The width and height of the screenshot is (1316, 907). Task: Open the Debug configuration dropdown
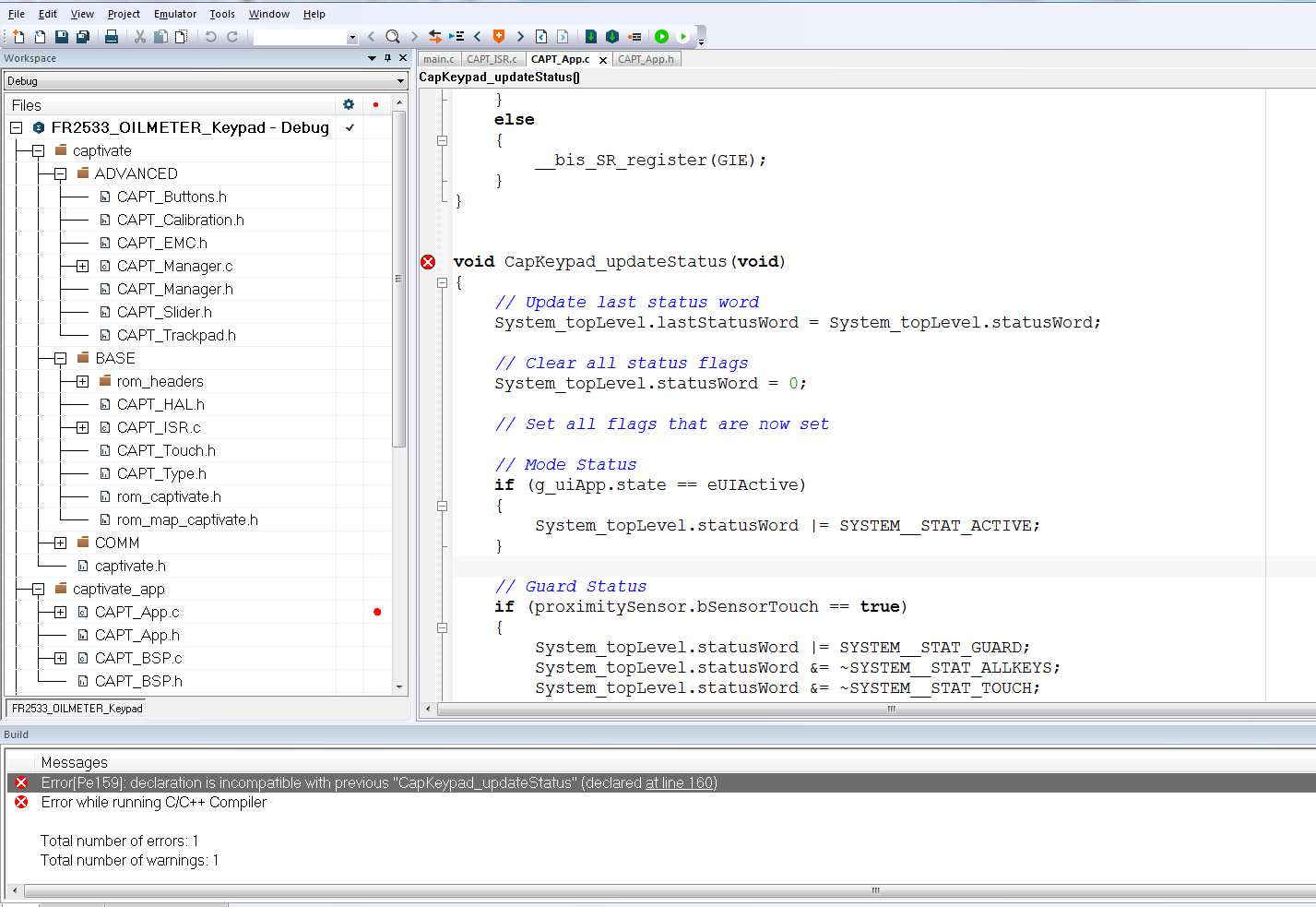[400, 81]
